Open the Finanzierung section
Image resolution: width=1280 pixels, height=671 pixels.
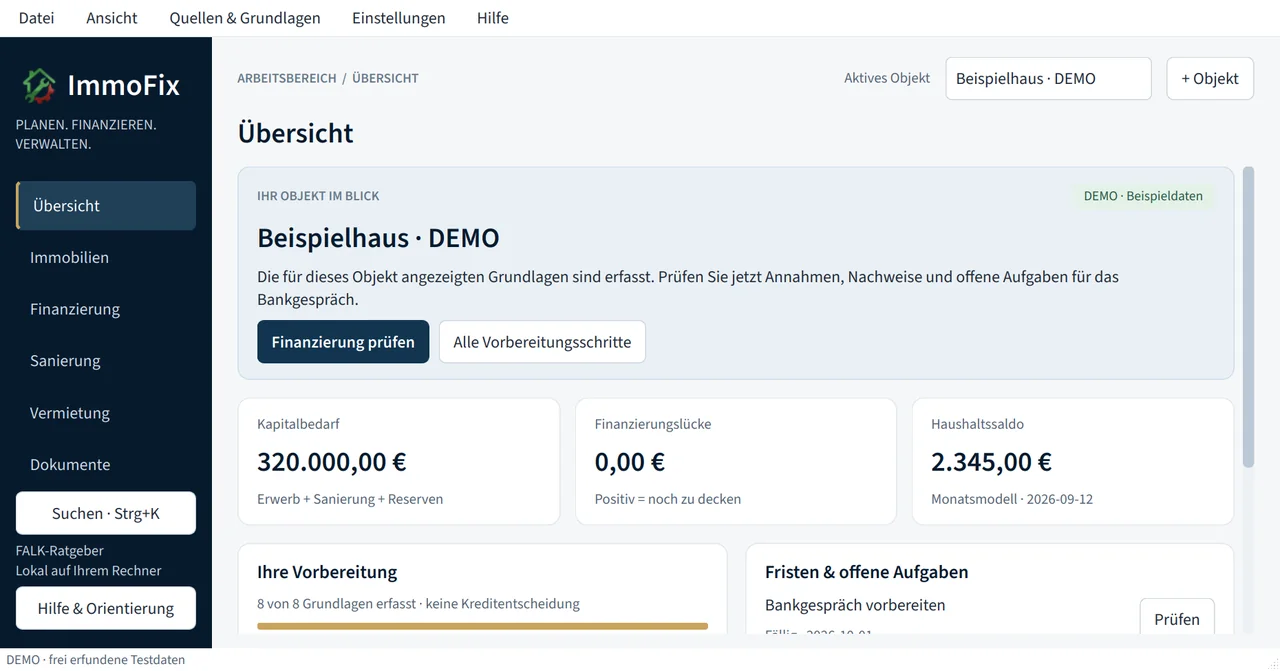click(106, 309)
